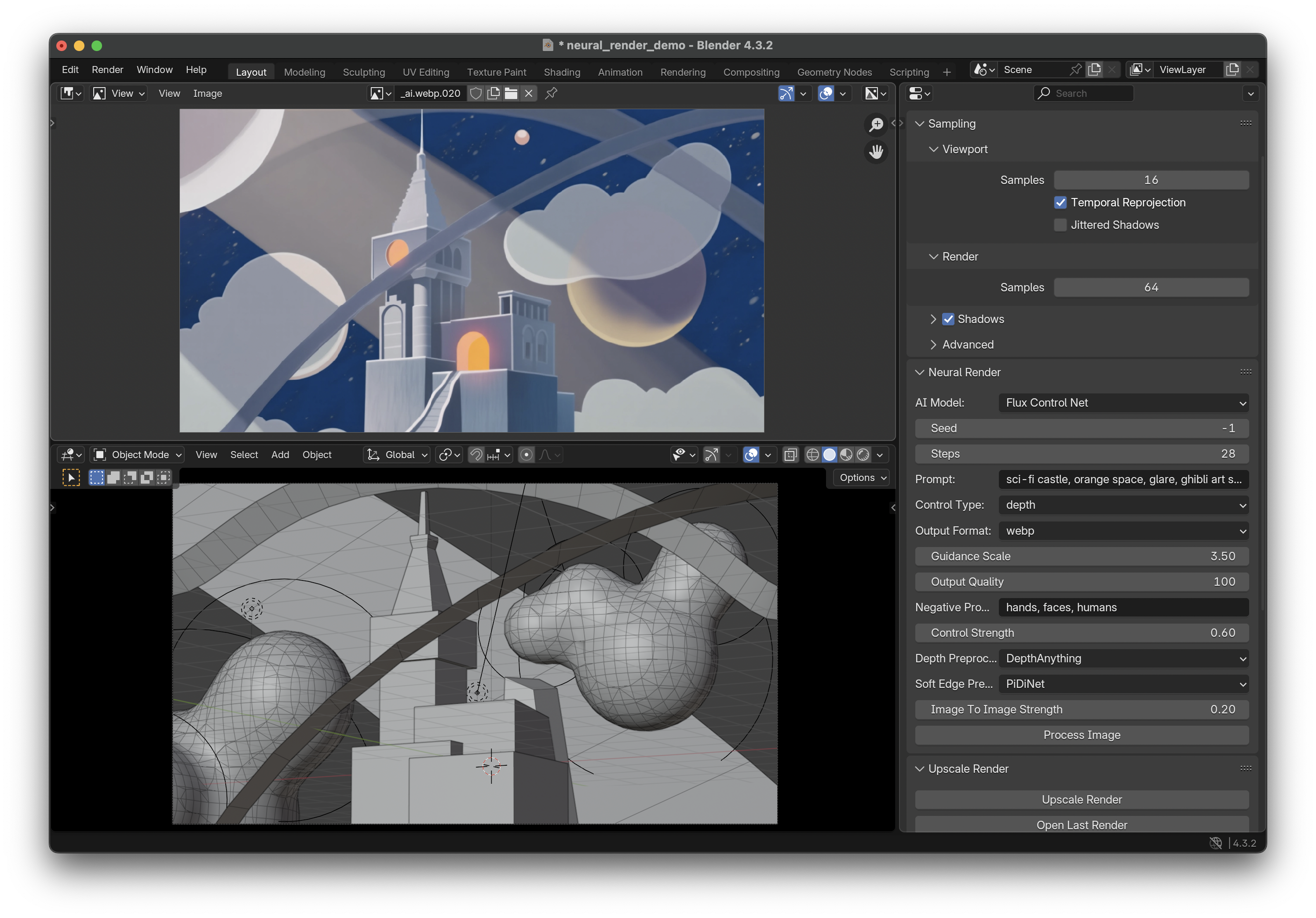Screen dimensions: 1316x918
Task: Open the Render menu
Action: (x=107, y=70)
